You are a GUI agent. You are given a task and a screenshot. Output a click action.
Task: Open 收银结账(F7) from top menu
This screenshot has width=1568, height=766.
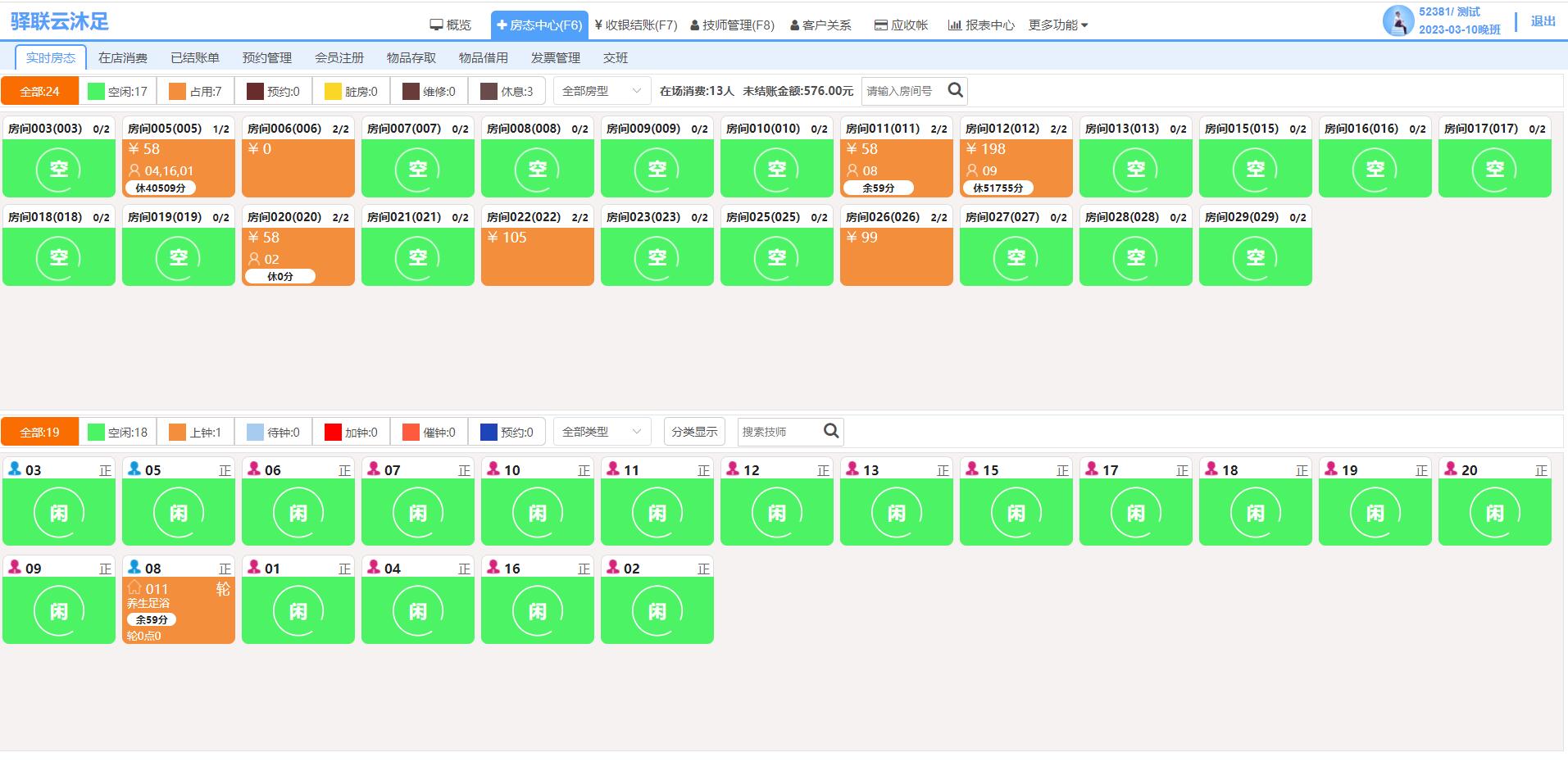coord(636,25)
